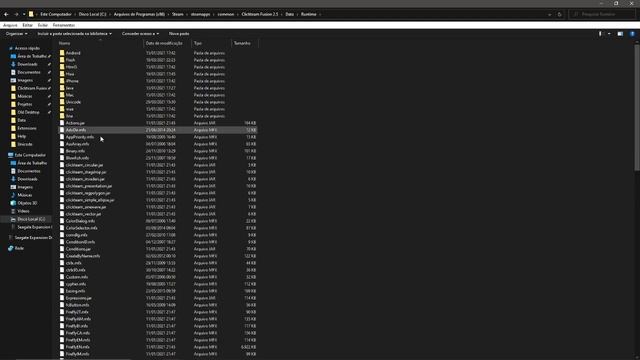Click the Nova pasta button
The height and width of the screenshot is (360, 640).
179,34
